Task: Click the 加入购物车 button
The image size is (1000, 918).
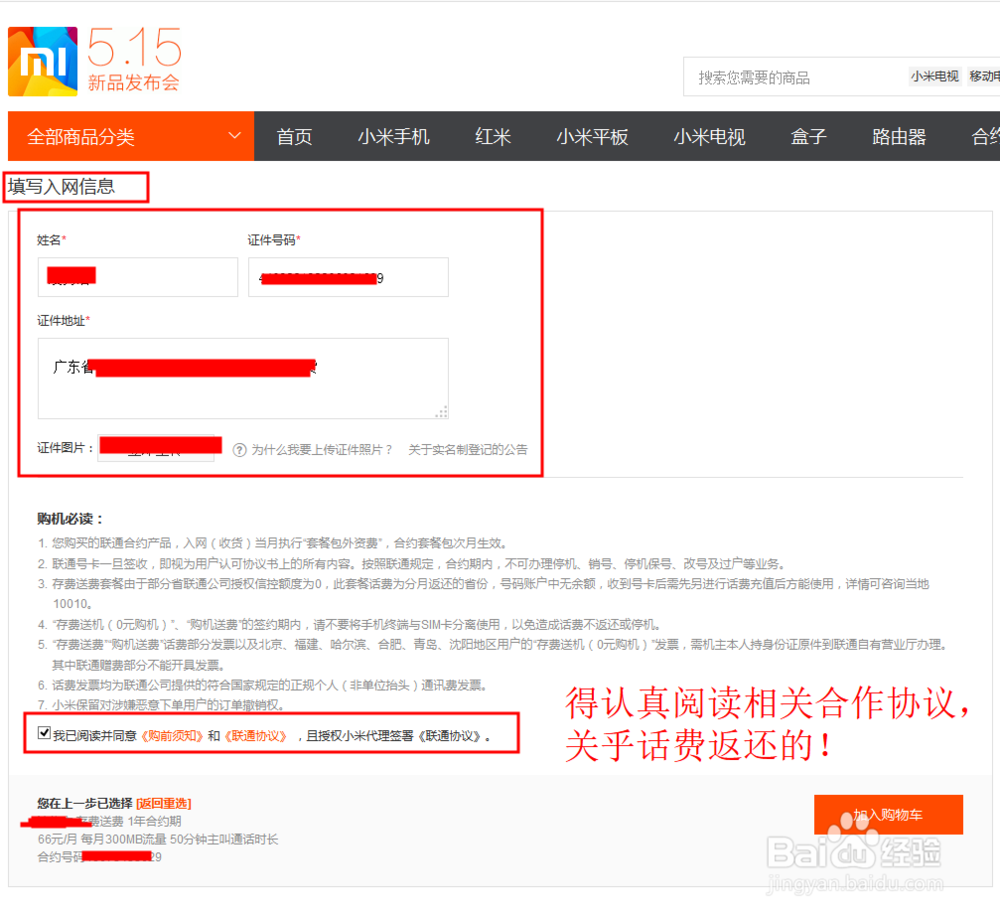Action: click(888, 815)
